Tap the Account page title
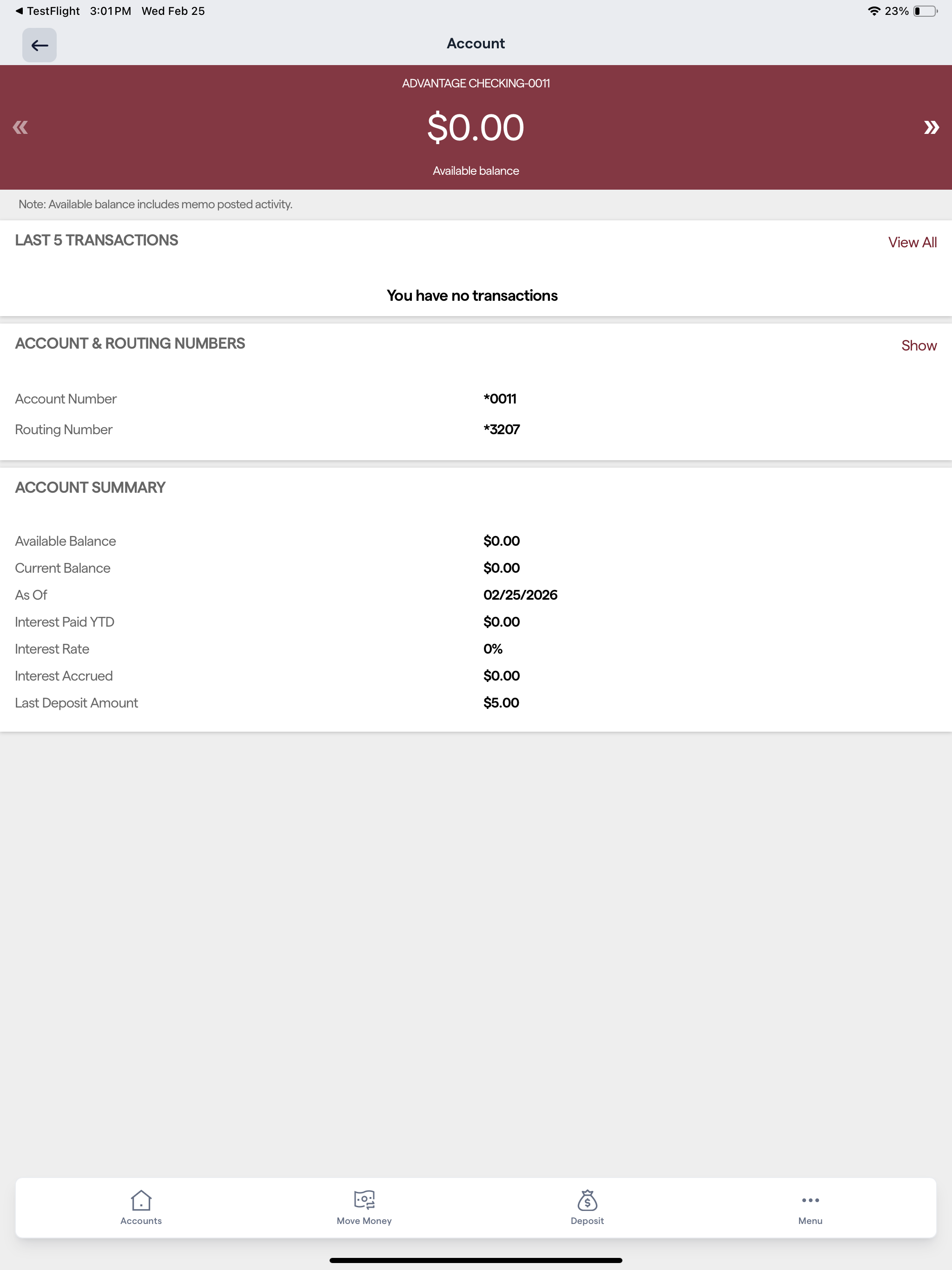Image resolution: width=952 pixels, height=1270 pixels. 476,43
